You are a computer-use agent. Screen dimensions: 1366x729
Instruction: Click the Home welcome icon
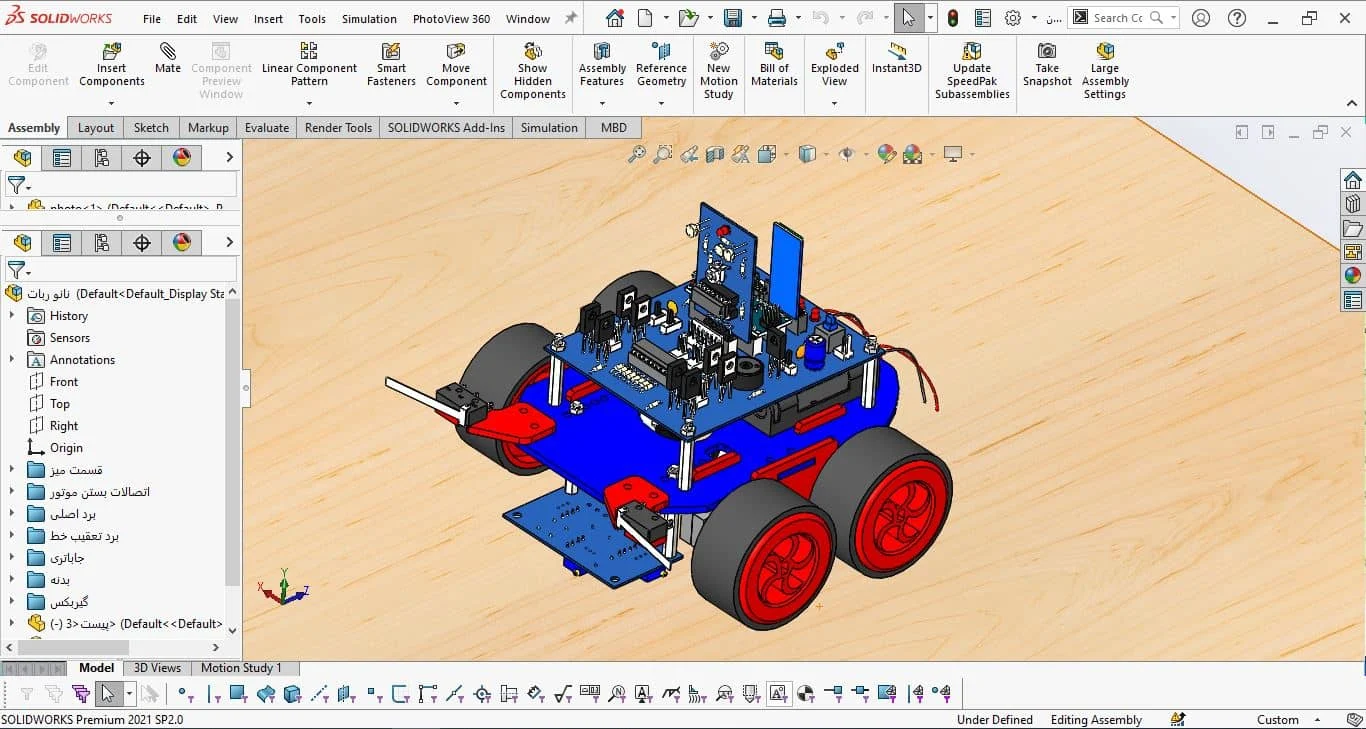click(x=615, y=18)
